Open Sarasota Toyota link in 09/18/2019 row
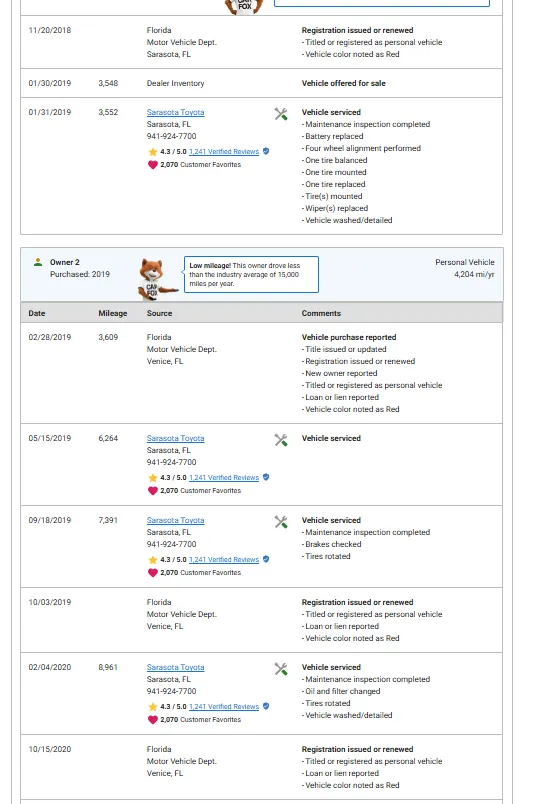This screenshot has height=804, width=536. pos(175,520)
